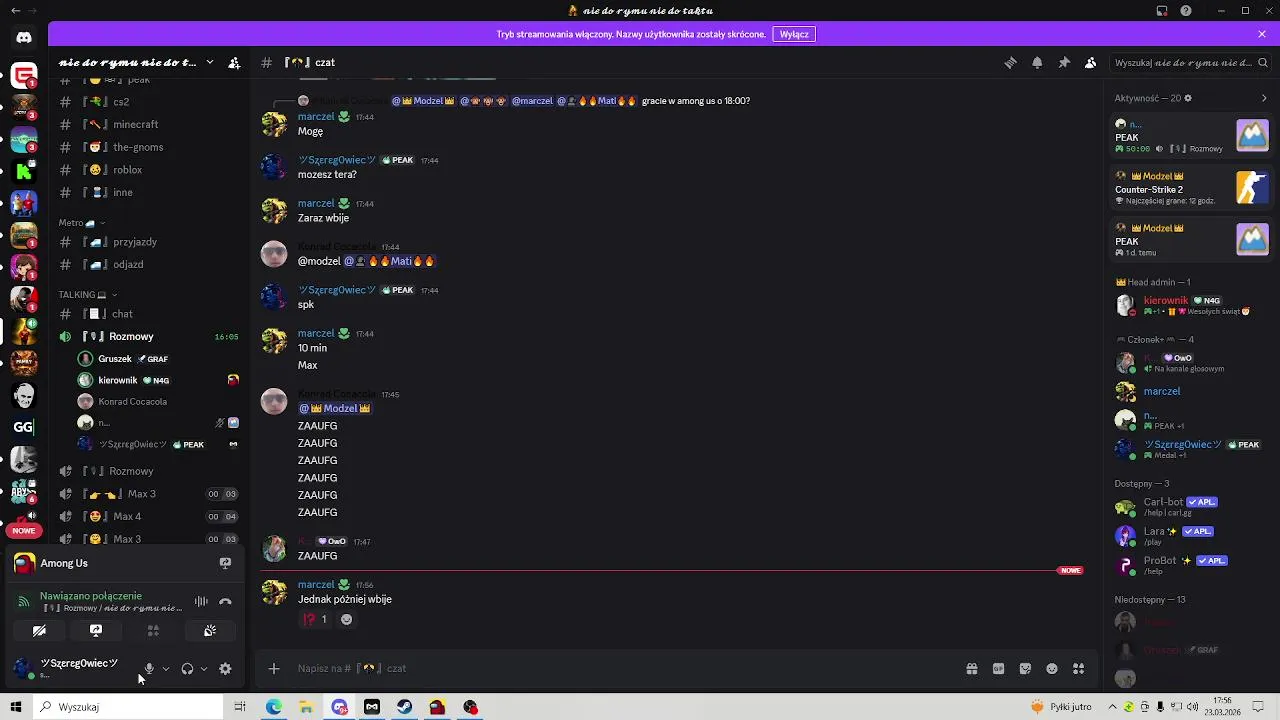This screenshot has height=720, width=1280.
Task: Open the GIF picker
Action: point(998,669)
